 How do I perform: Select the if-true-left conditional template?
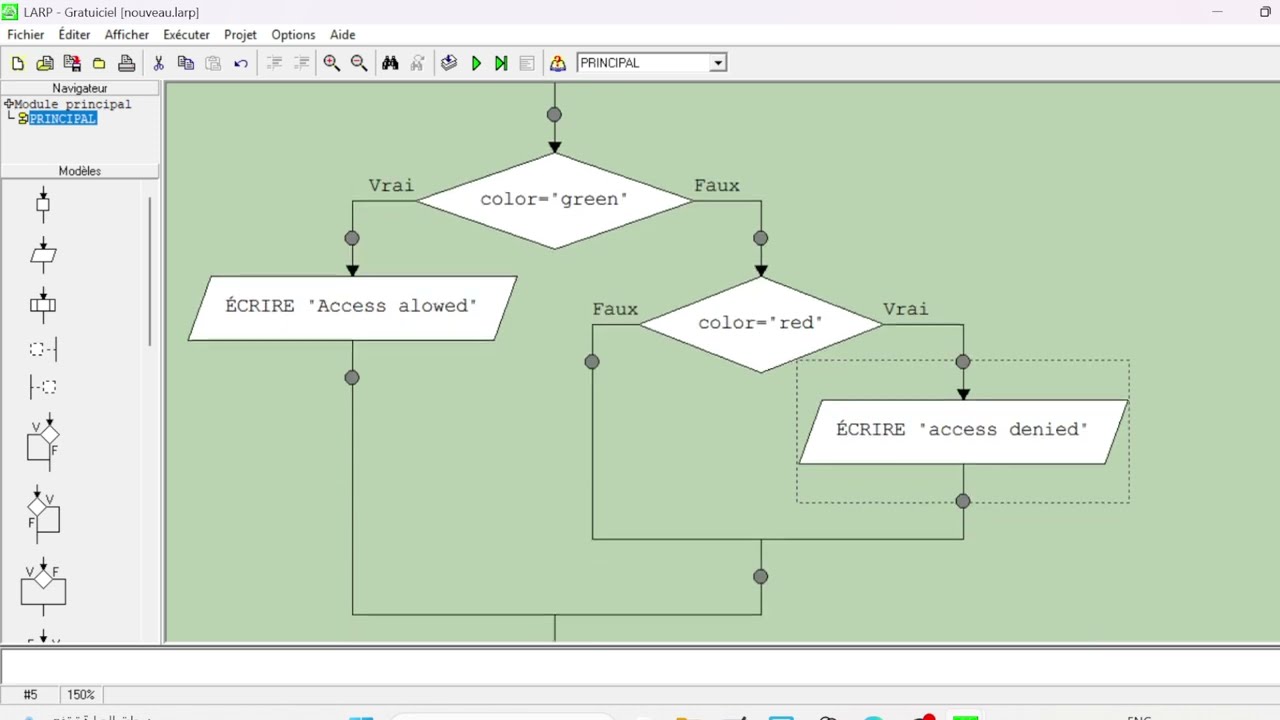pos(43,441)
